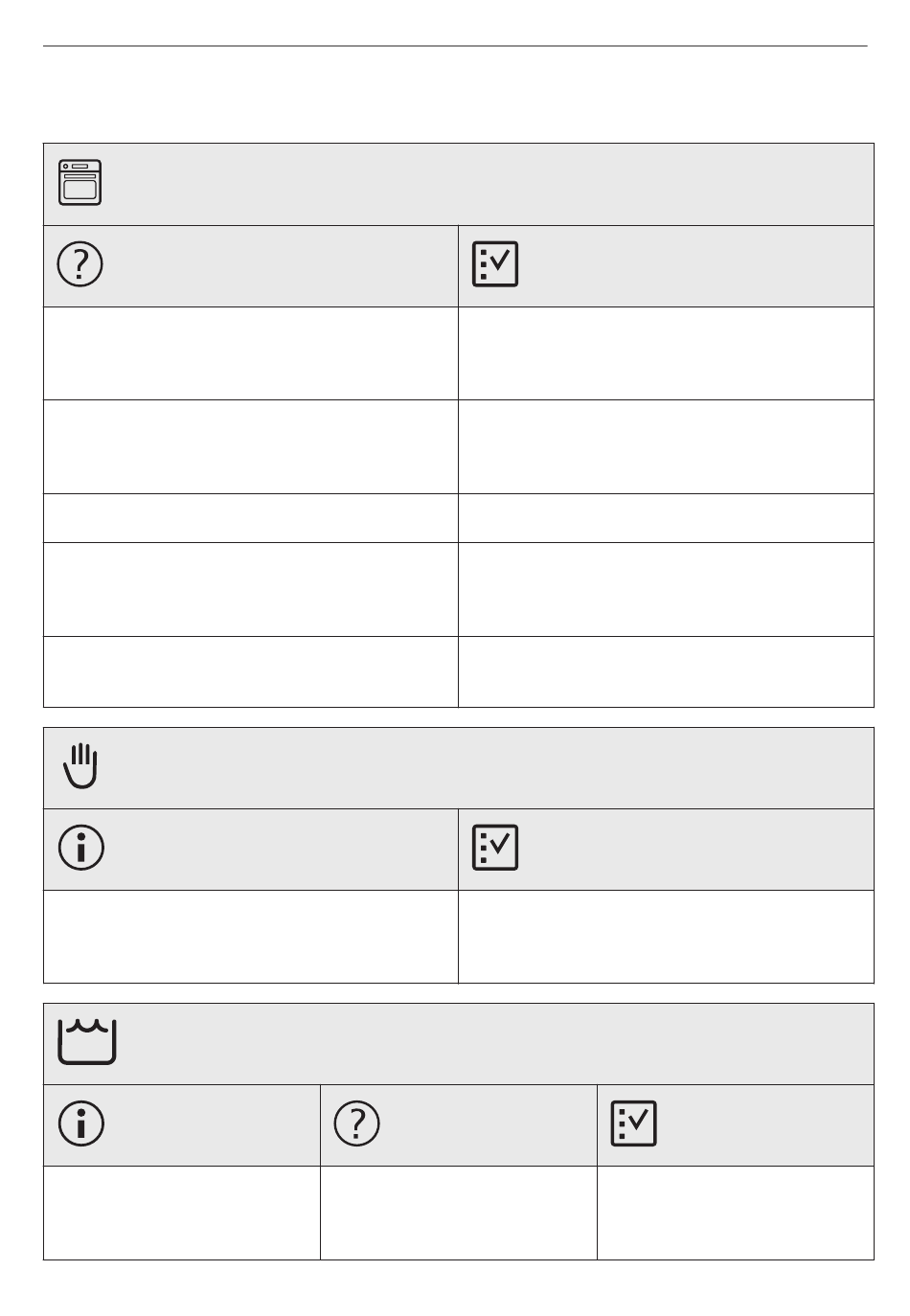Select empty cell under hand table checklist icon
Screen dimensions: 910x1316
pos(666,937)
